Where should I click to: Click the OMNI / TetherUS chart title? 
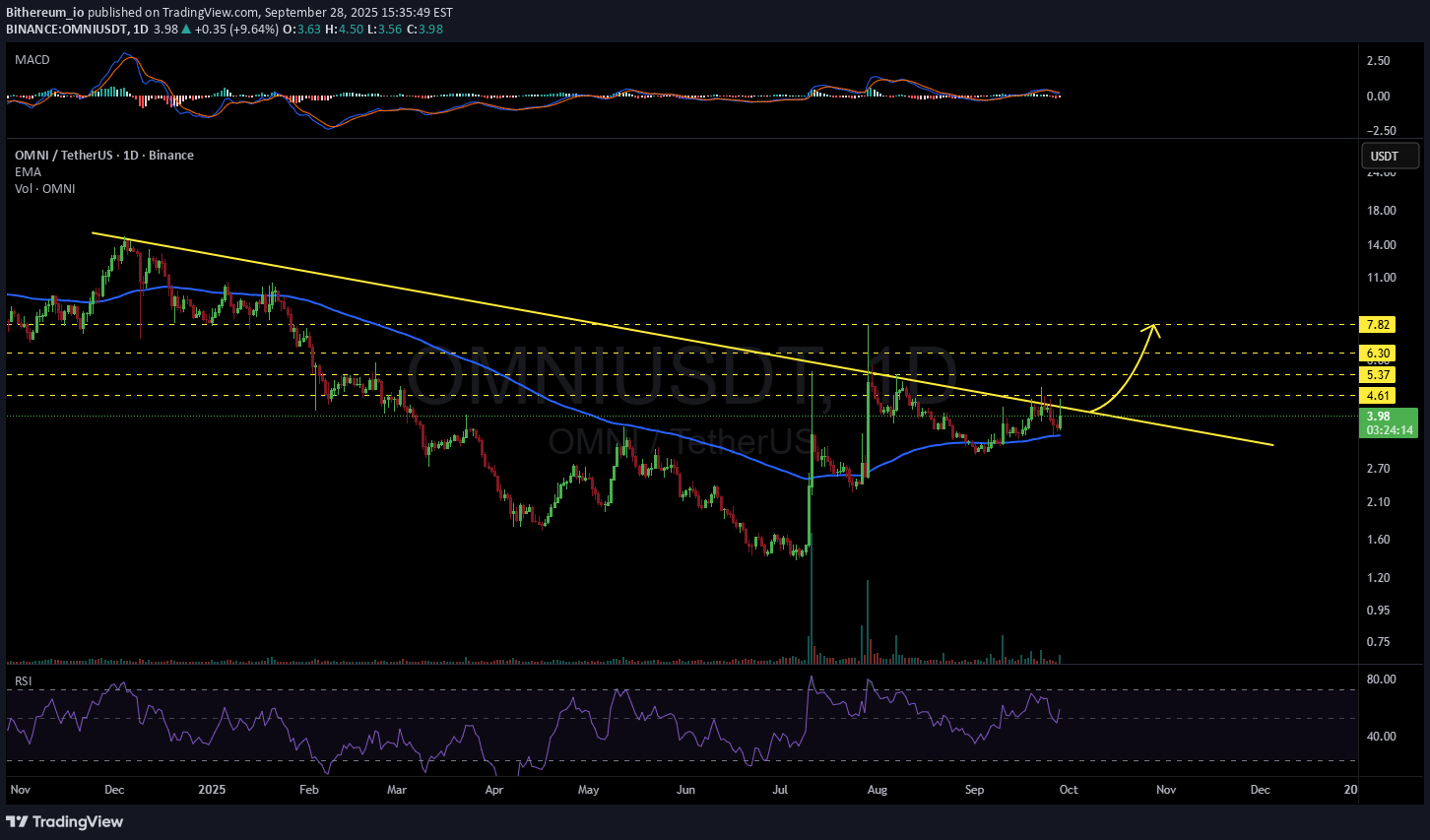103,156
